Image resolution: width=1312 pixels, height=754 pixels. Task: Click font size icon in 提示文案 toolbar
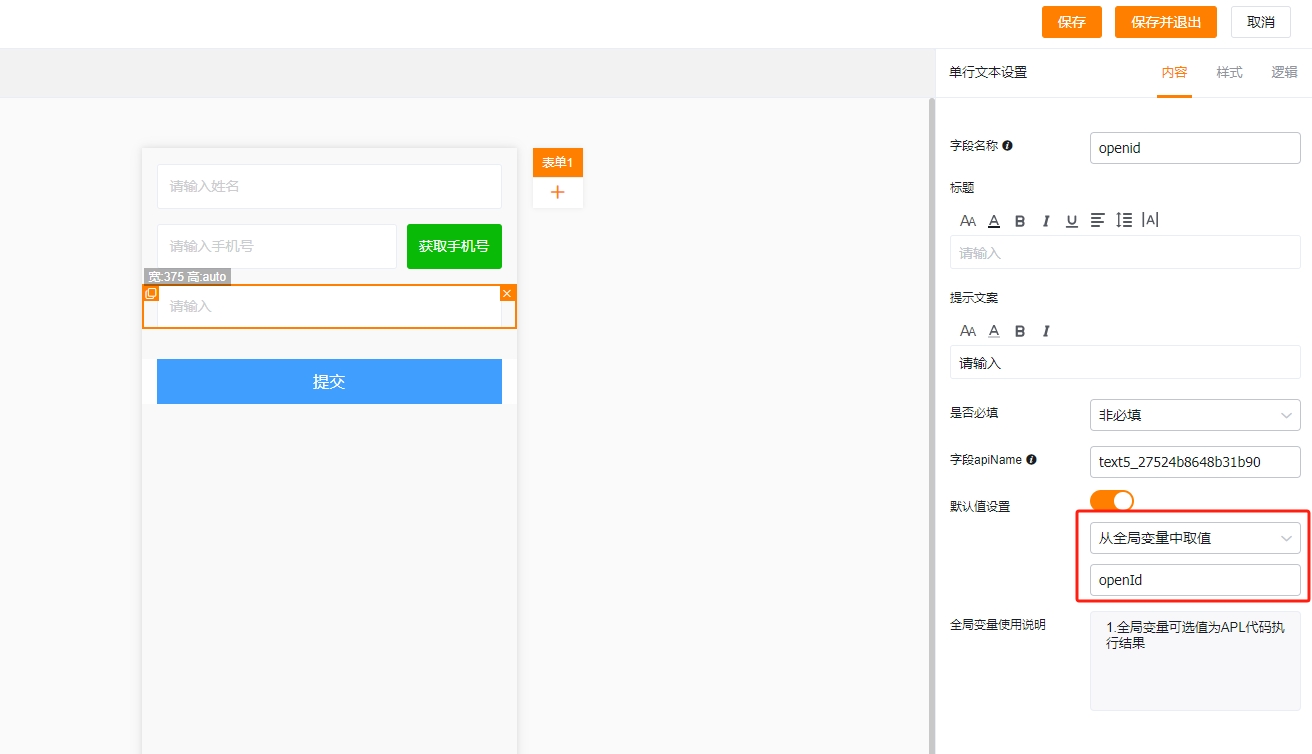(x=968, y=331)
